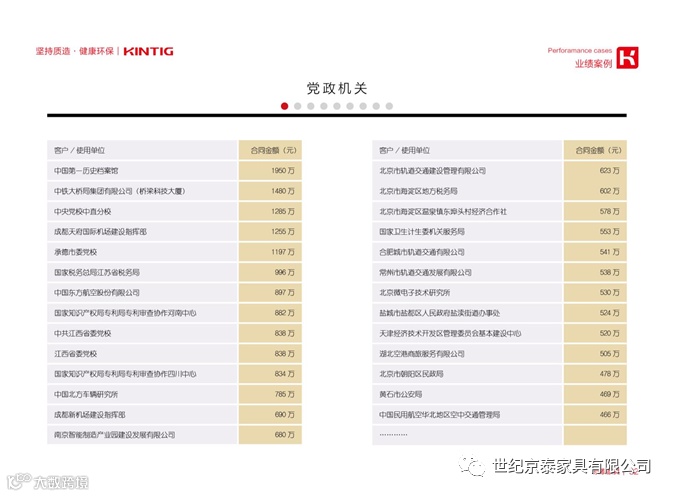The image size is (673, 496).
Task: Select the row 中央党校中直分校
Action: 174,211
